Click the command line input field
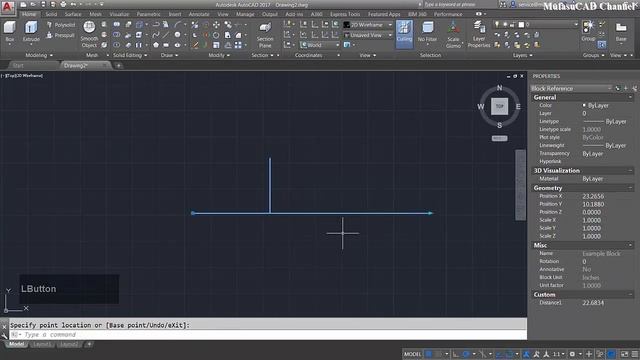Screen dimensions: 640x360 (267, 335)
